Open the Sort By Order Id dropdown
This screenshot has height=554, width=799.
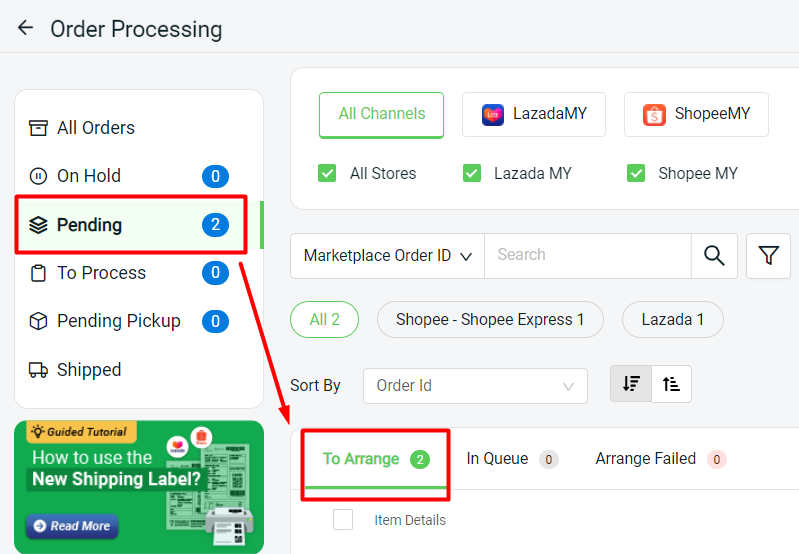pyautogui.click(x=475, y=386)
